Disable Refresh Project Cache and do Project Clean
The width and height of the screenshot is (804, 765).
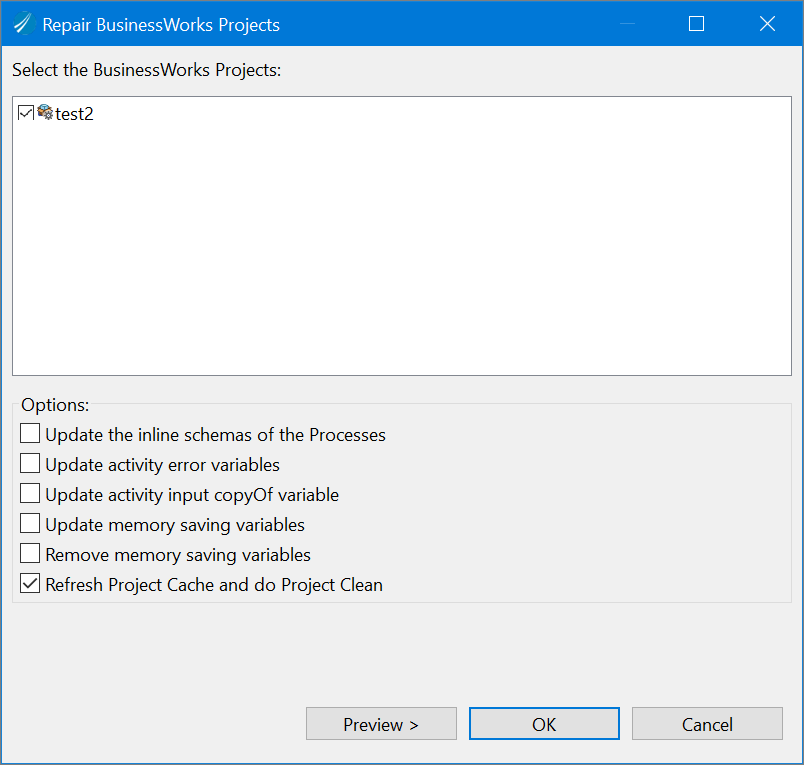[x=30, y=583]
